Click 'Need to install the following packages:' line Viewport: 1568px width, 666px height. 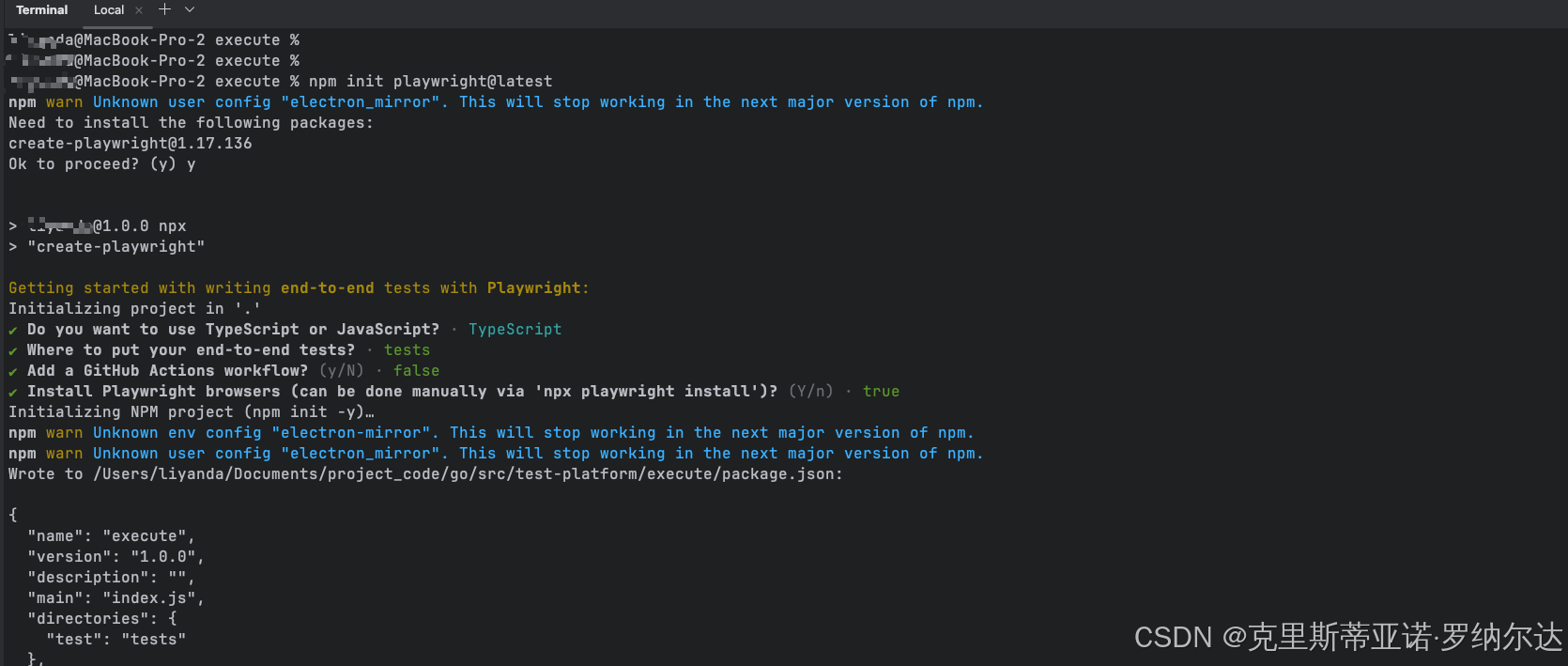pos(191,123)
